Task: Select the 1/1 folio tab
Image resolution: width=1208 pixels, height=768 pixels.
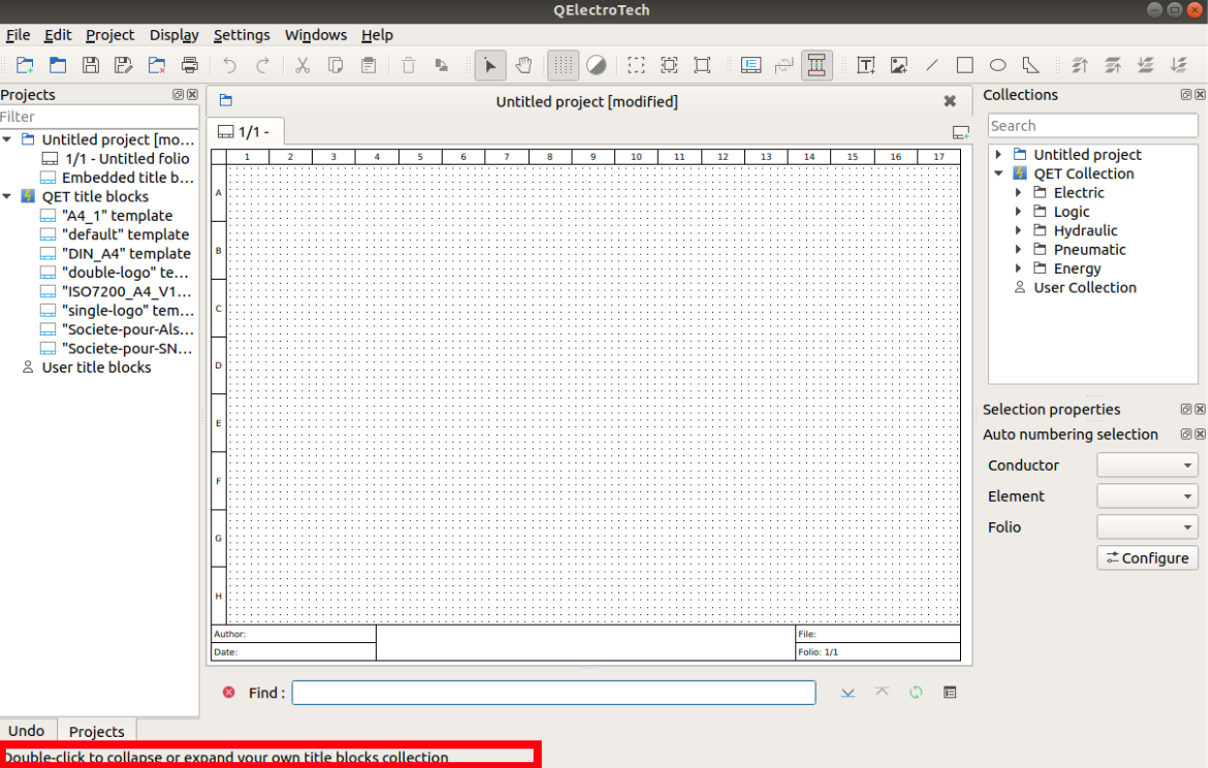Action: tap(246, 132)
